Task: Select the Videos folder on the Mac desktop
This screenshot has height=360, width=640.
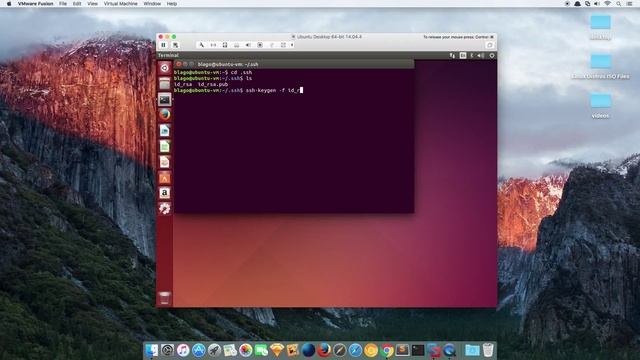Action: pyautogui.click(x=600, y=106)
